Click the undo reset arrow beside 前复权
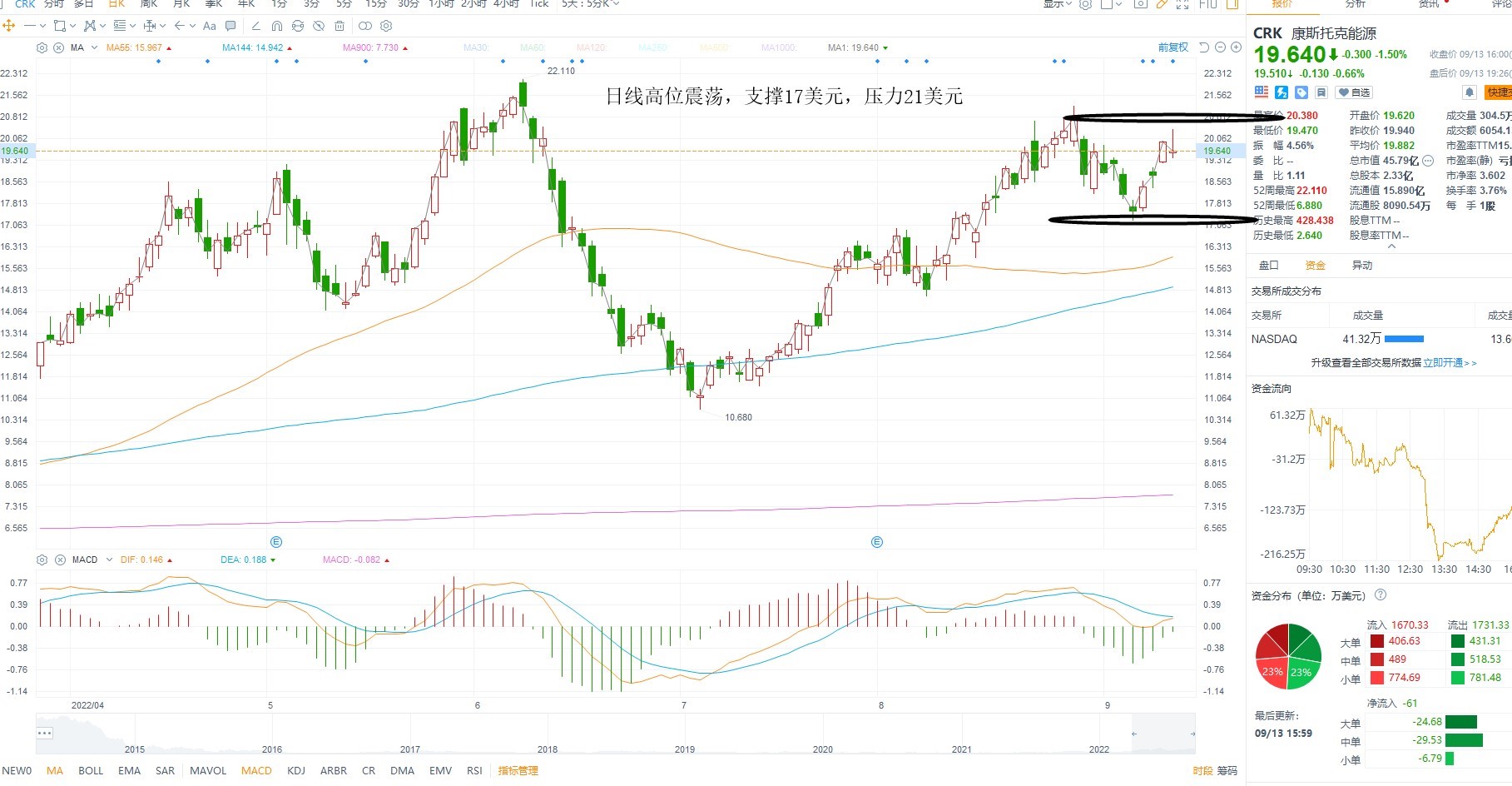Screen dimensions: 1512x786 point(1204,47)
